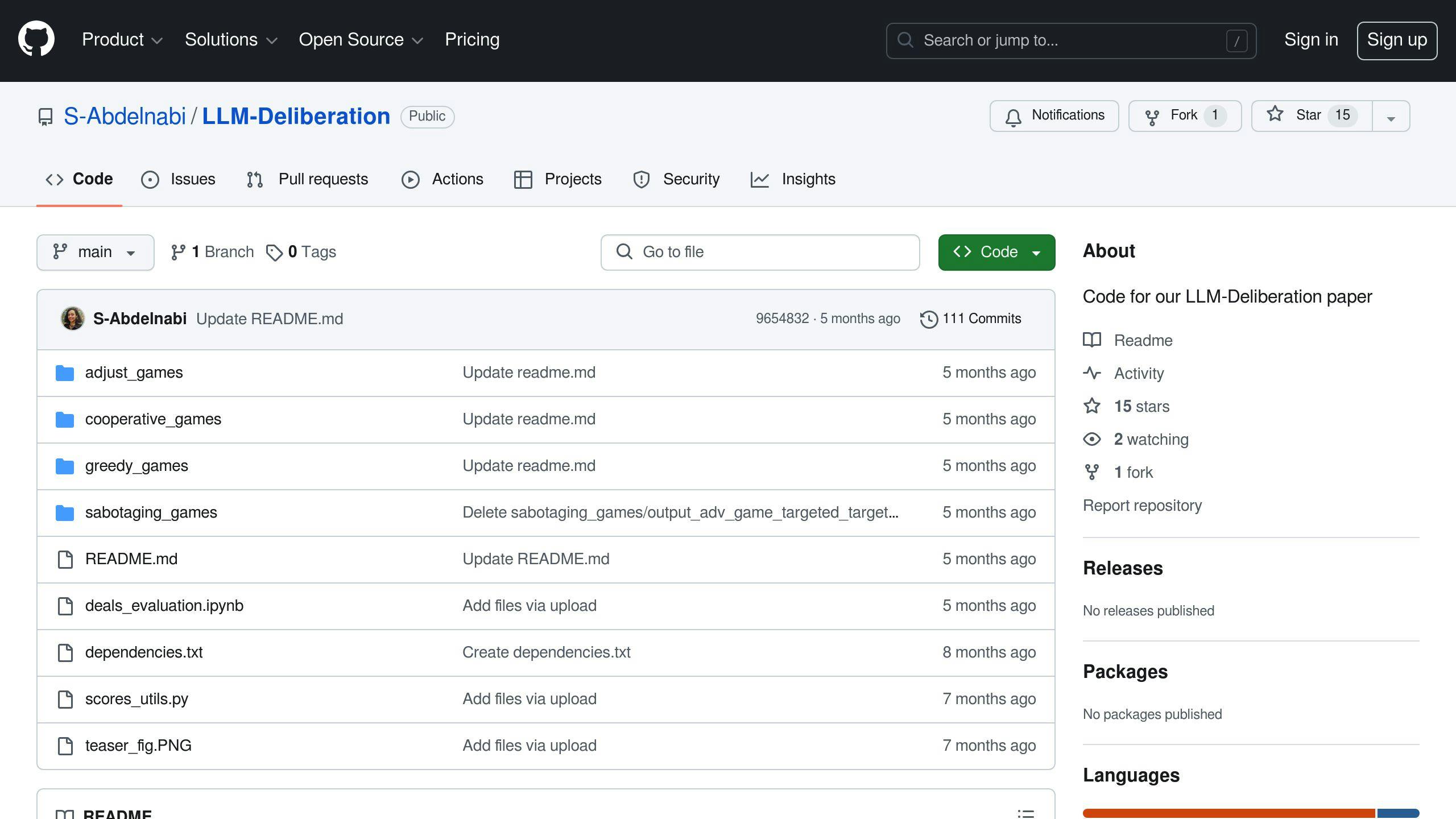Open the Releases heading link
This screenshot has width=1456, height=819.
(1123, 568)
